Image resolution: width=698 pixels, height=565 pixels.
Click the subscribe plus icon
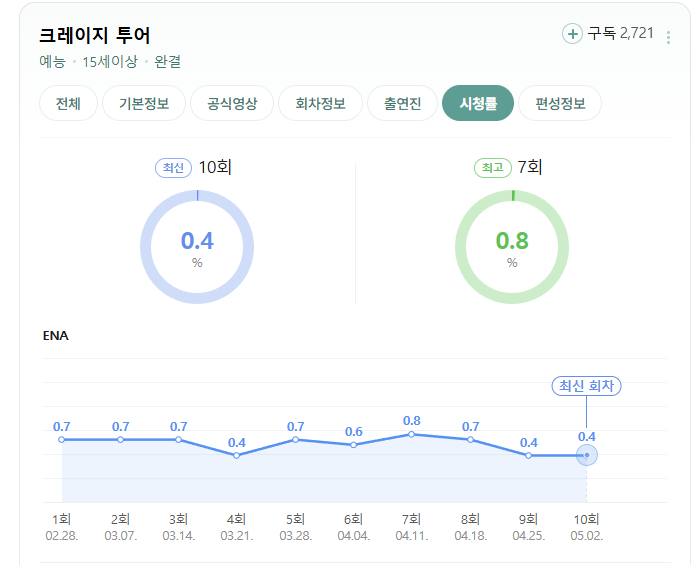pos(572,34)
